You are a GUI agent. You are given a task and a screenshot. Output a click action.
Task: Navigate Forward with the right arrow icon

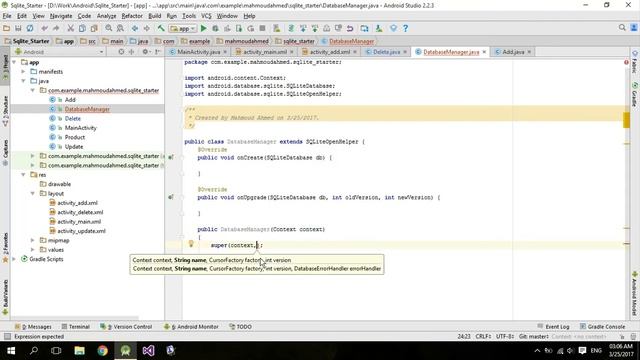click(x=146, y=28)
